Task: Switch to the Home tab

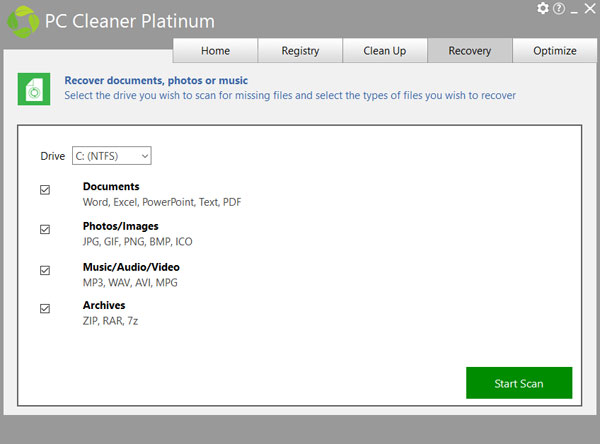Action: coord(215,50)
